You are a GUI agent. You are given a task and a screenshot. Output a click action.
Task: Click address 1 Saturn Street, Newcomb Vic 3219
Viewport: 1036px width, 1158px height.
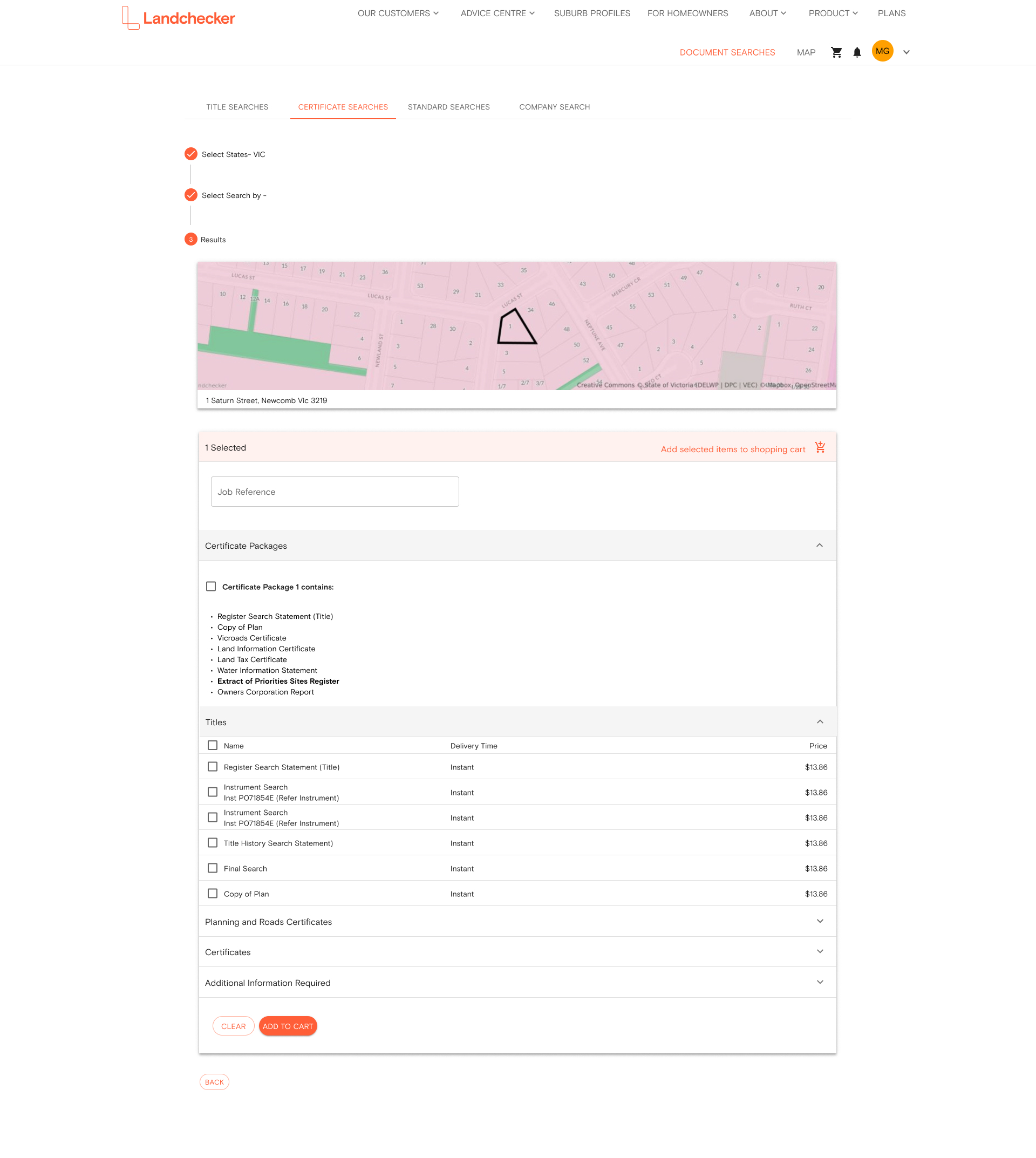click(267, 400)
